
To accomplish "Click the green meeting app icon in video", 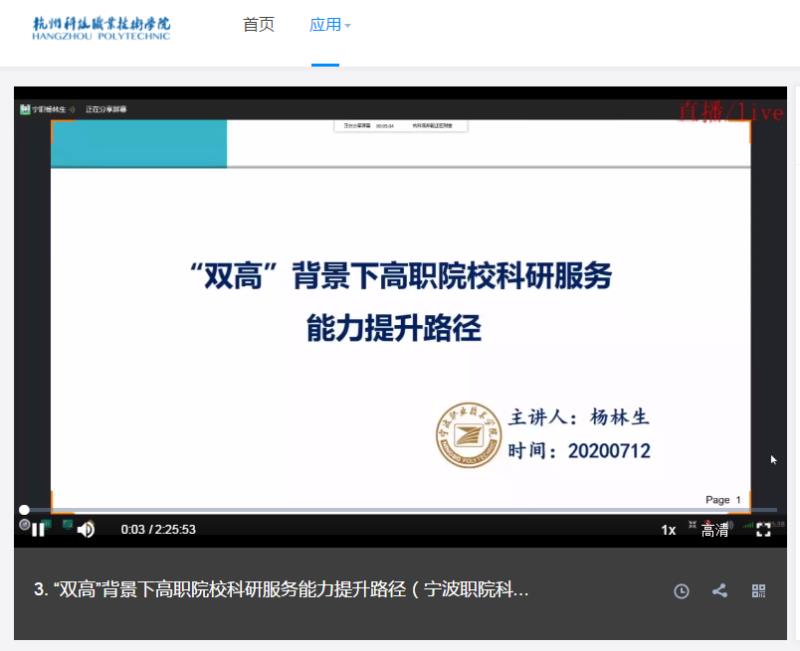I will tap(25, 109).
